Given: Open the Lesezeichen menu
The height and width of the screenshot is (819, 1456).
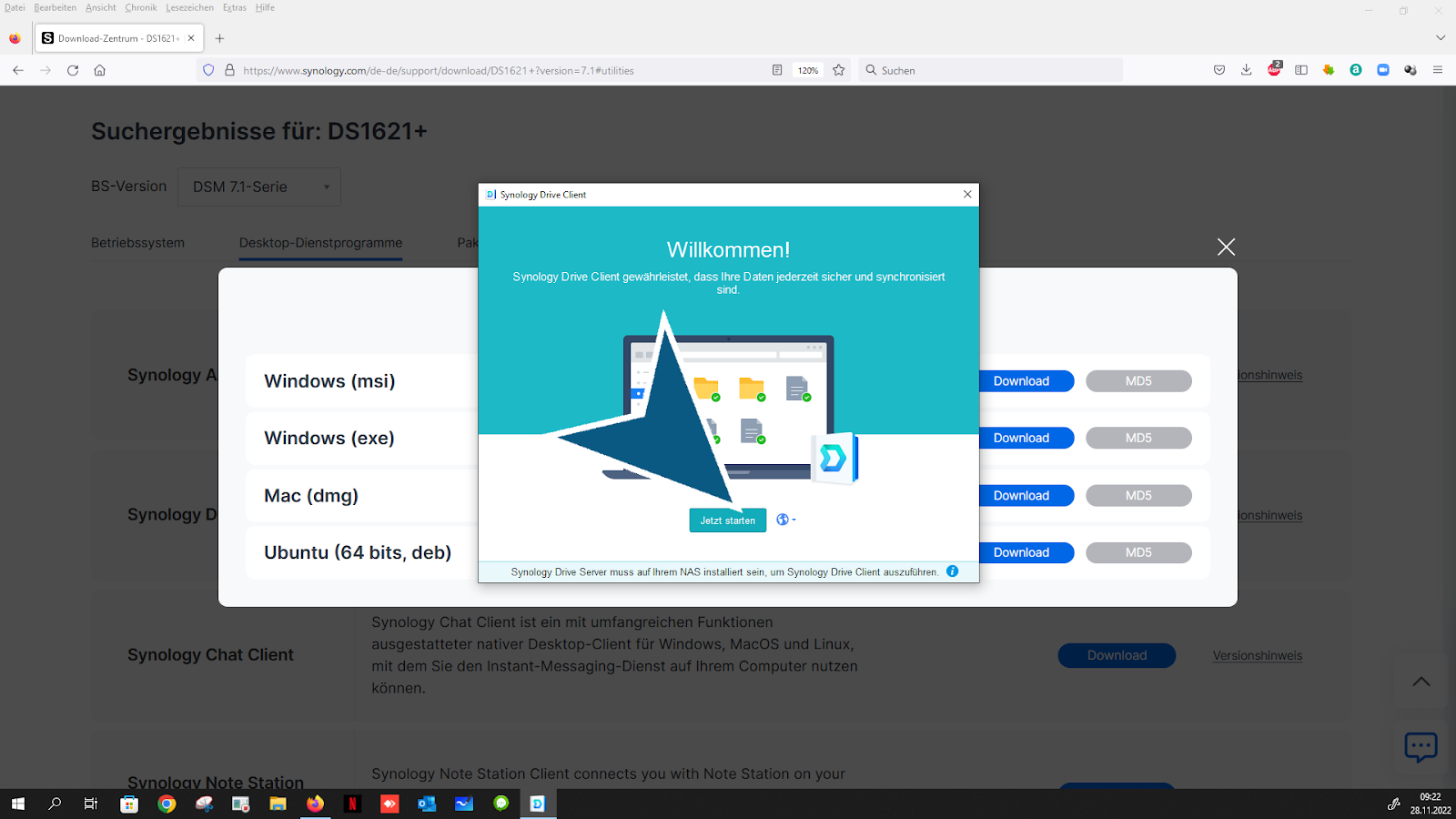Looking at the screenshot, I should 189,7.
